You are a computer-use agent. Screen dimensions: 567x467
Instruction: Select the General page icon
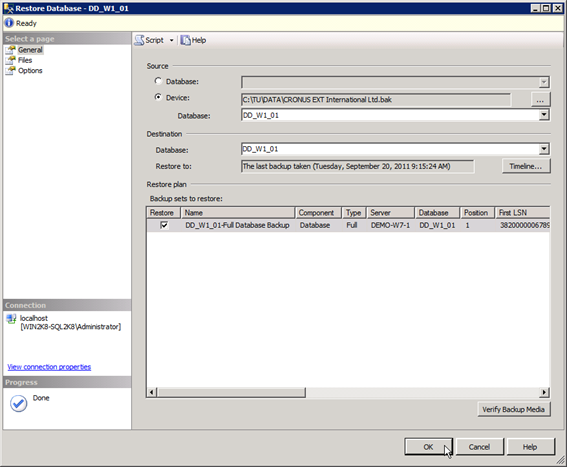(10, 50)
